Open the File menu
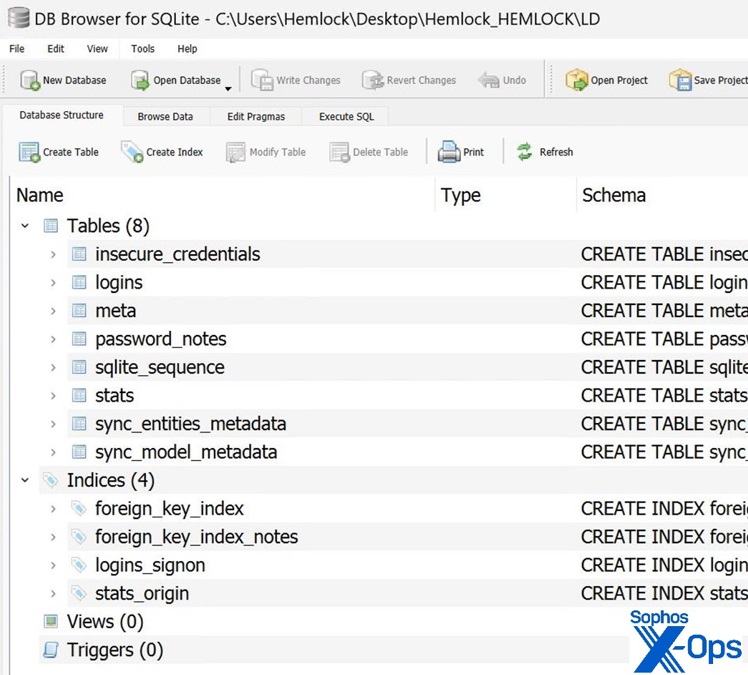 [x=17, y=49]
